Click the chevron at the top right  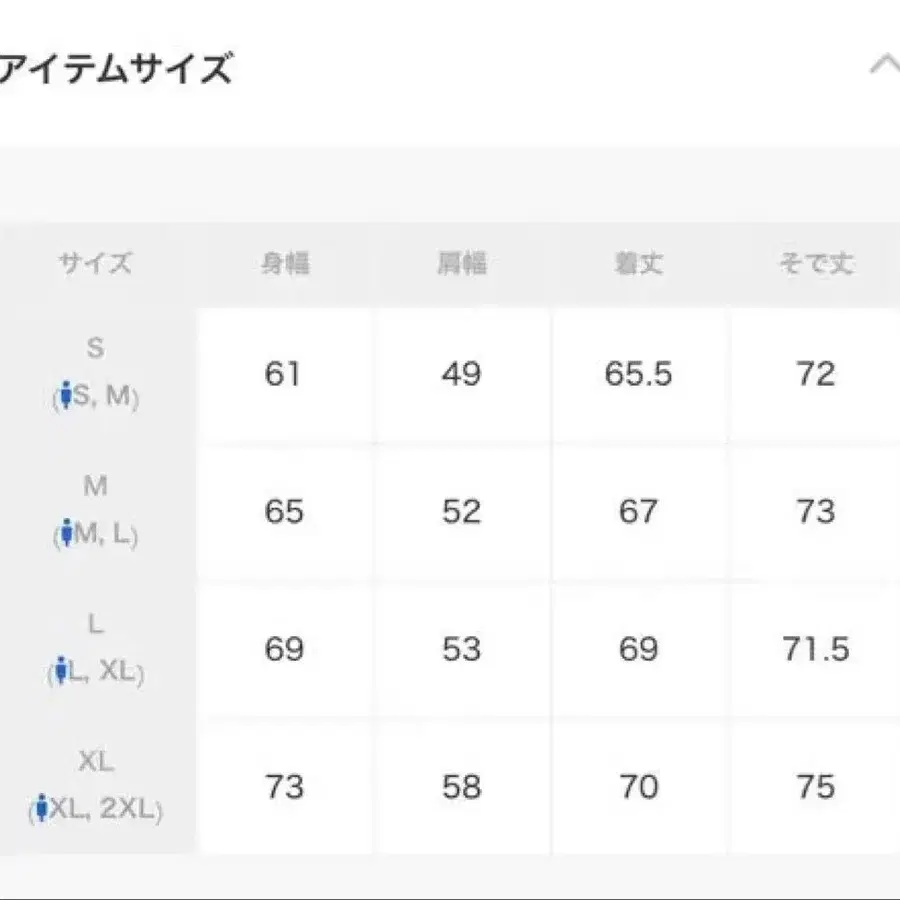(x=884, y=64)
